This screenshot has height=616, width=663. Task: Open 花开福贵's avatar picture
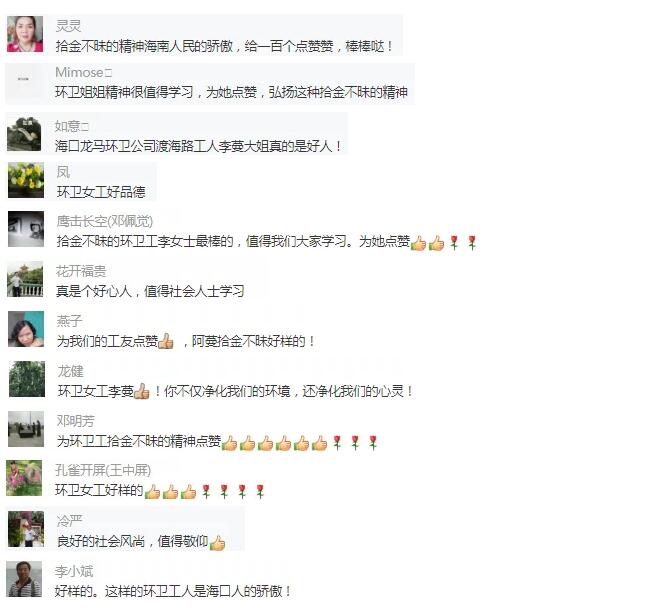tap(25, 279)
